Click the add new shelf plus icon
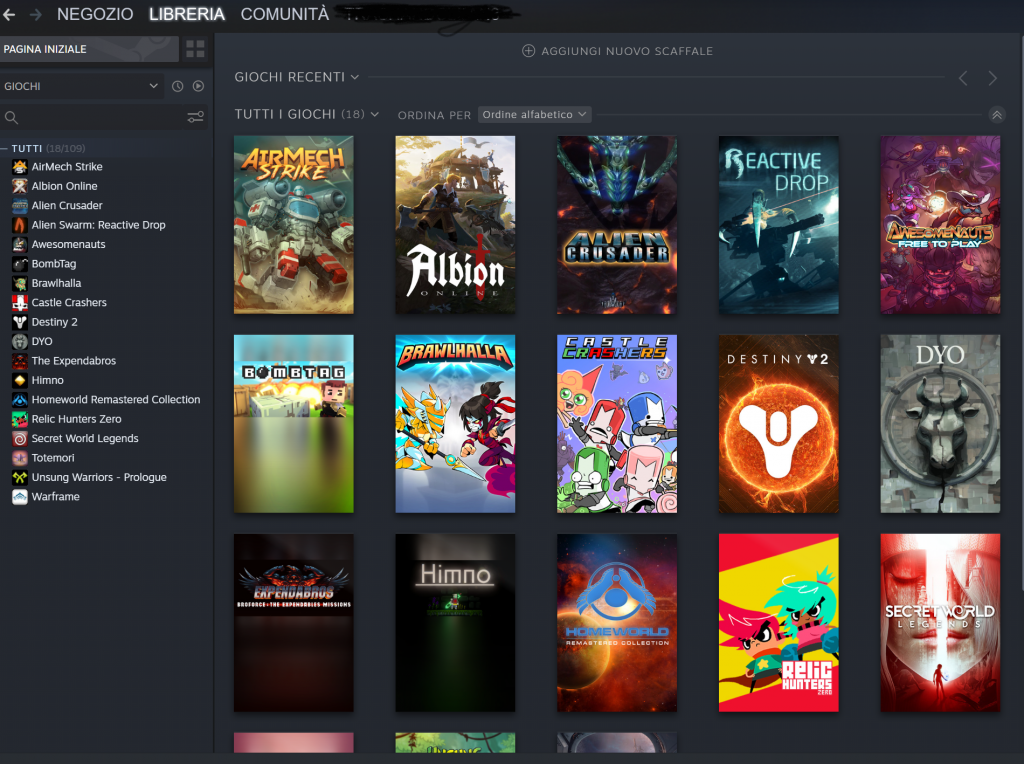 tap(529, 51)
